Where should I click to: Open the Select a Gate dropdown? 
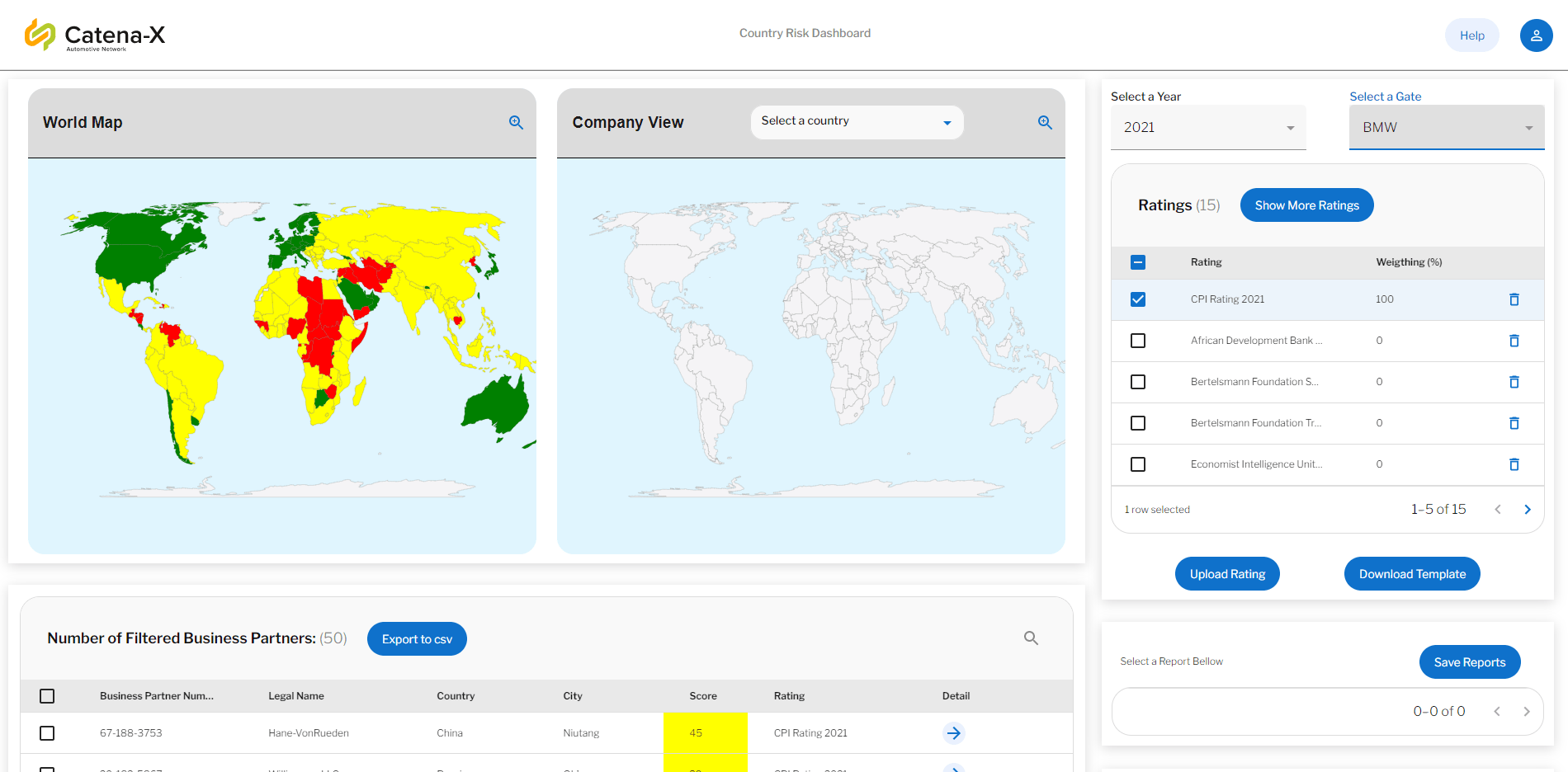tap(1446, 128)
